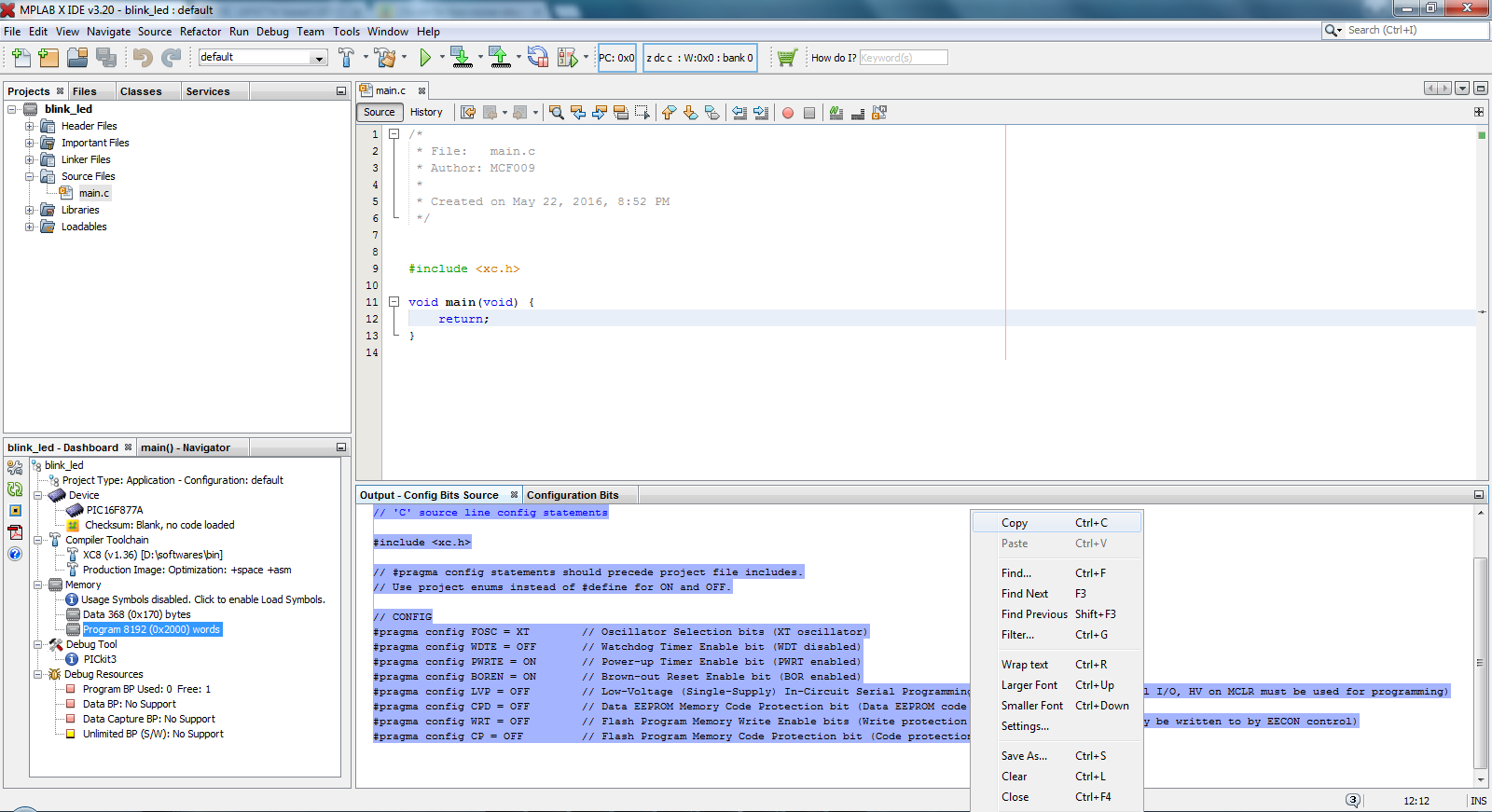Screen dimensions: 1492x812
Task: Click the New File toolbar icon
Action: [x=21, y=58]
